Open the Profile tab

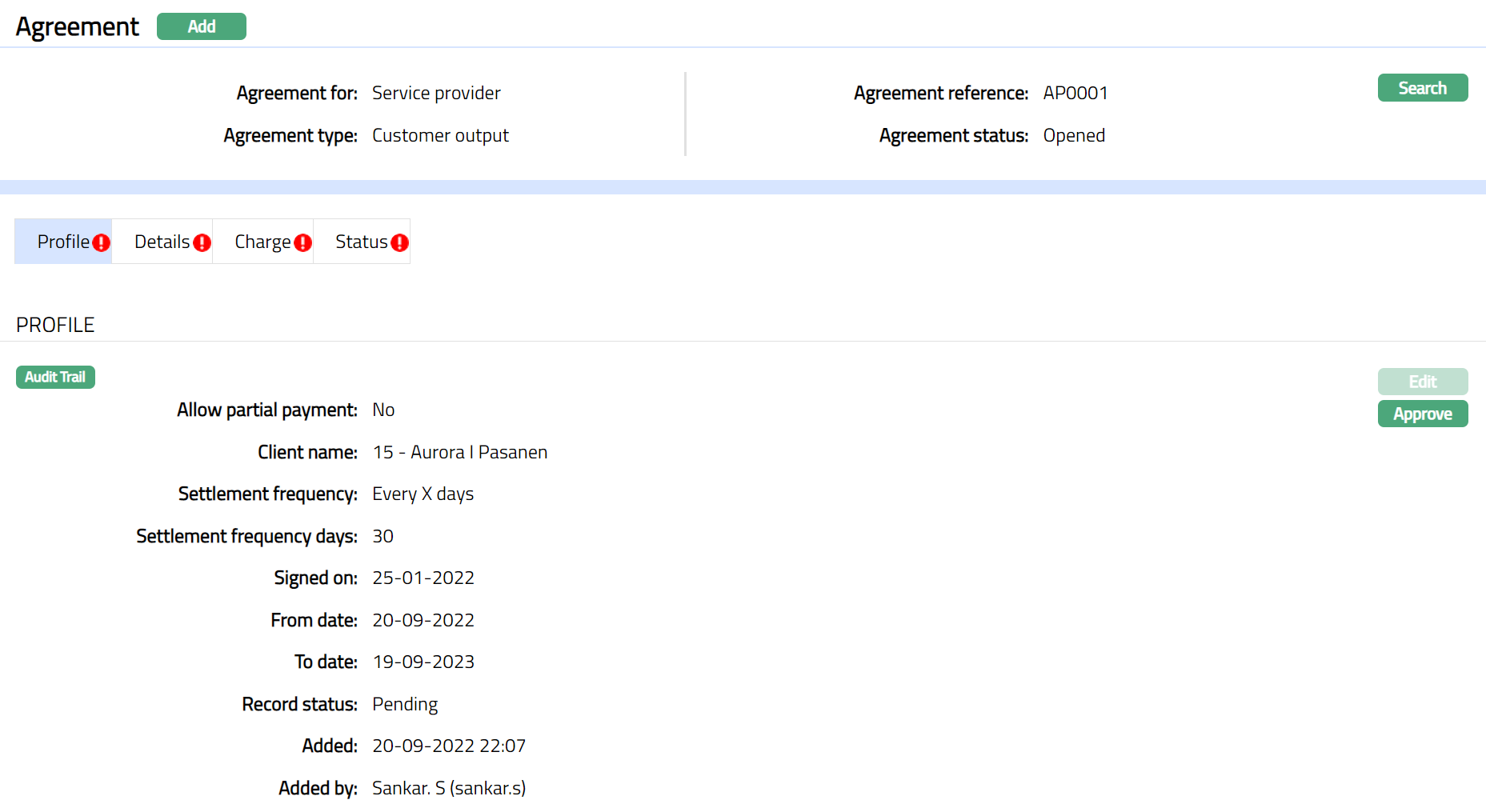63,242
